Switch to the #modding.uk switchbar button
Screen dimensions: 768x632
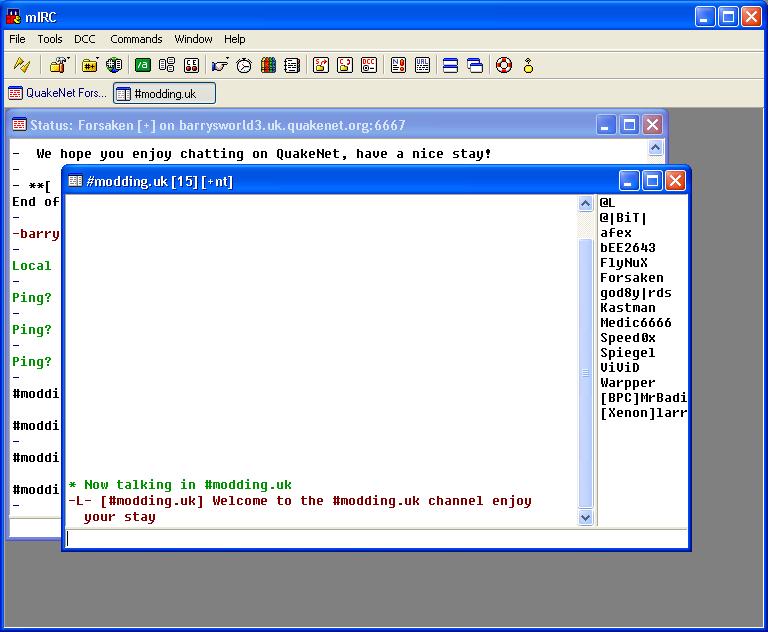pyautogui.click(x=165, y=93)
